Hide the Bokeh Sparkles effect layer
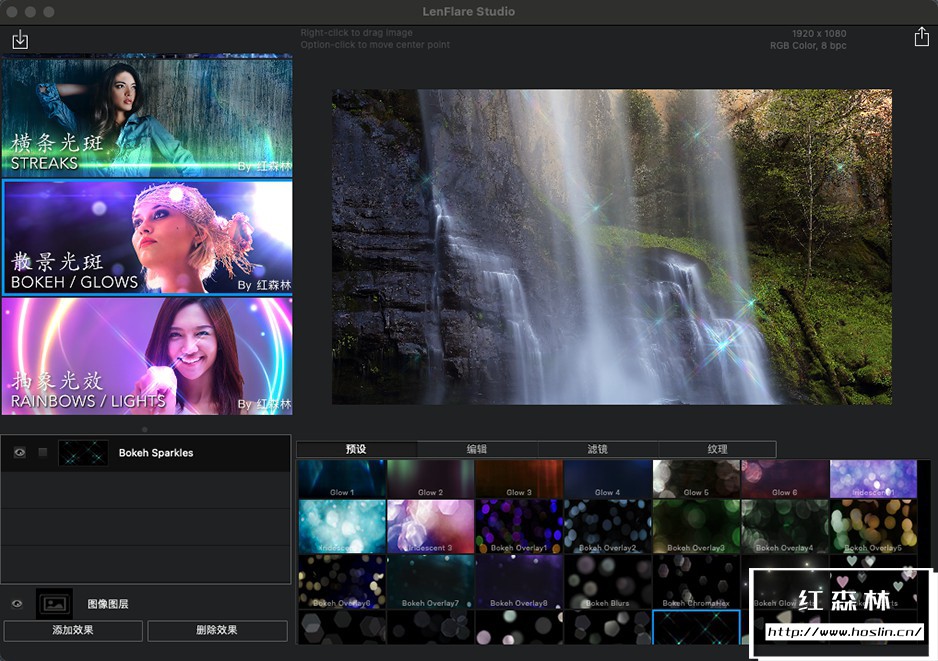Screen dimensions: 938x661 pyautogui.click(x=19, y=453)
